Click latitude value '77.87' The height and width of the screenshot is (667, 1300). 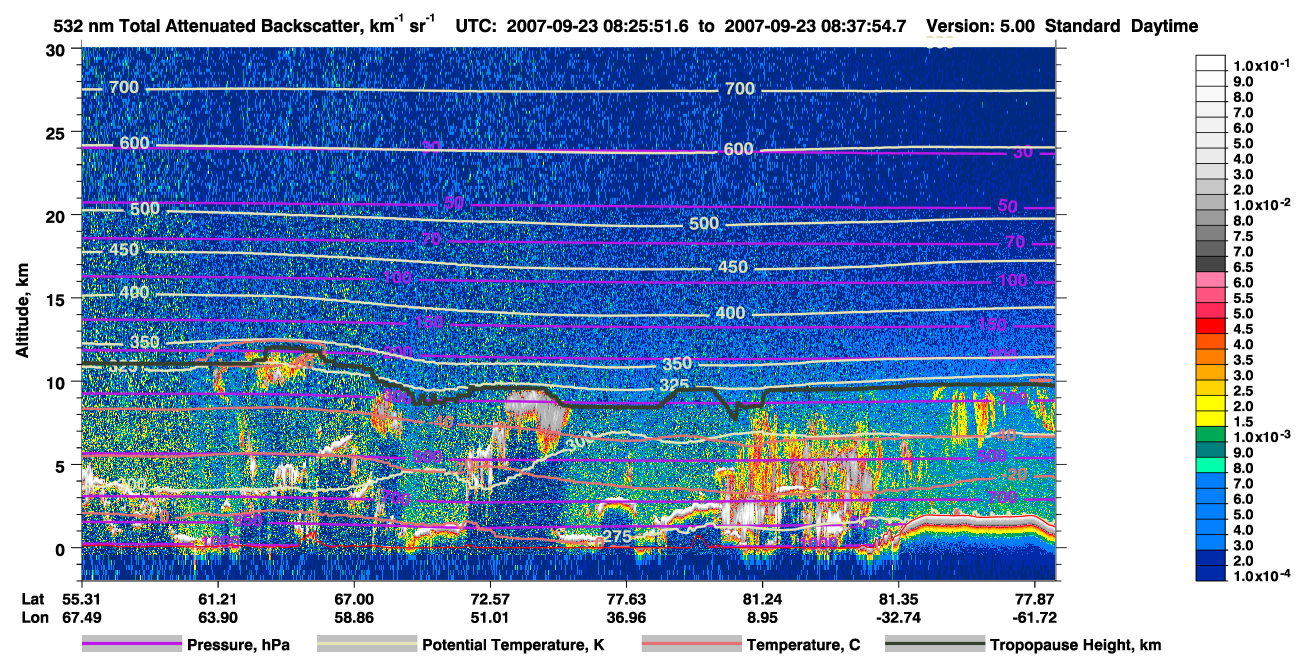1034,599
